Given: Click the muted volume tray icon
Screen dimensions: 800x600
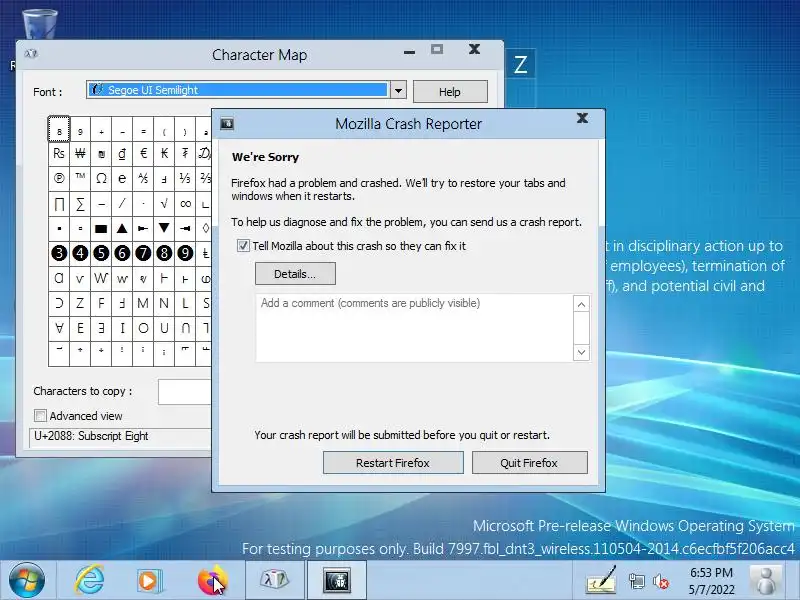Looking at the screenshot, I should (x=661, y=581).
